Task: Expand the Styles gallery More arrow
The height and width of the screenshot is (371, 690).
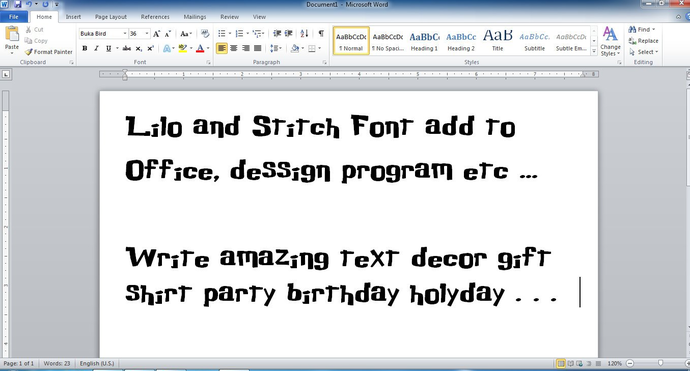Action: pyautogui.click(x=594, y=52)
